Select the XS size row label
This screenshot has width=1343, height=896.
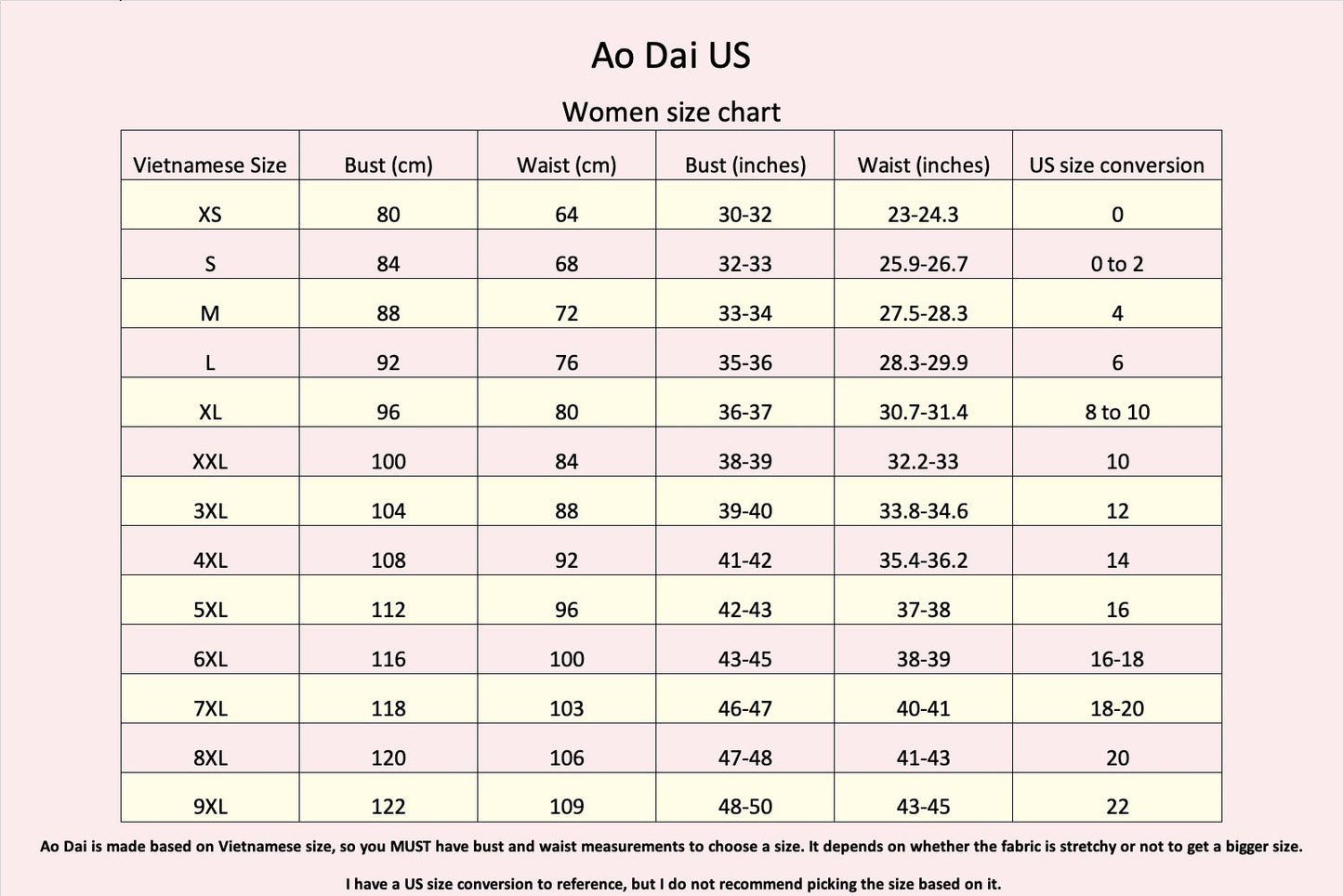[210, 215]
